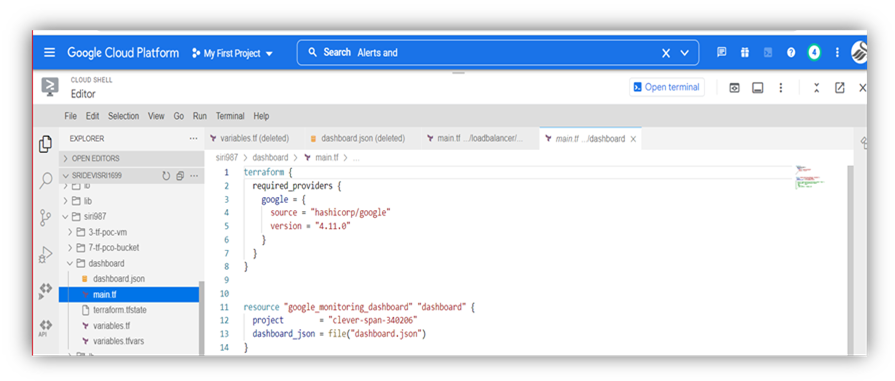Click the Cloud Shell logo icon
895x381 pixels.
(x=50, y=87)
